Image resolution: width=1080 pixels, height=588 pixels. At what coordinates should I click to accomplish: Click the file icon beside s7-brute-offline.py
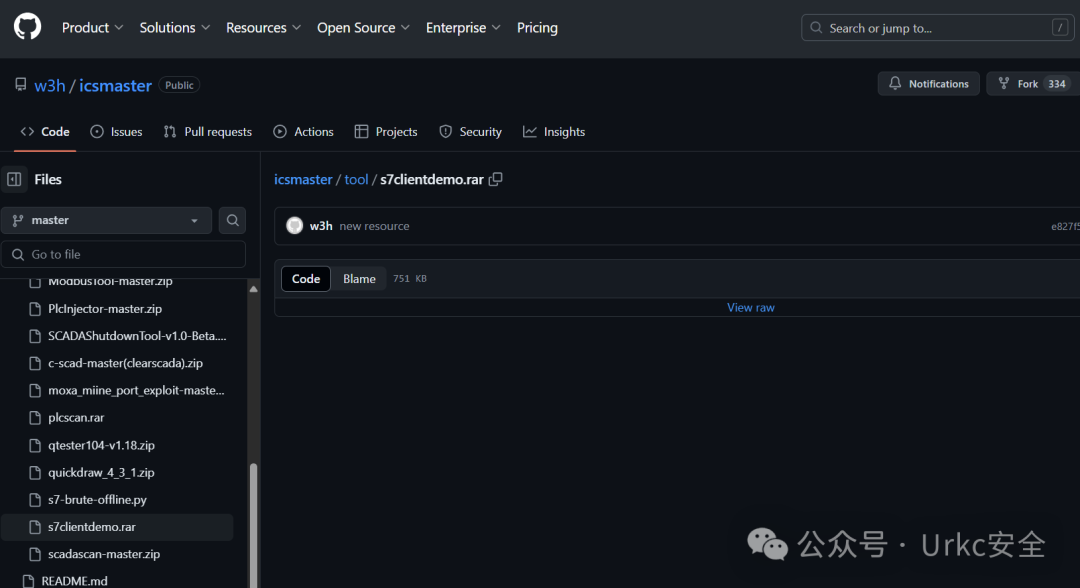click(x=35, y=500)
